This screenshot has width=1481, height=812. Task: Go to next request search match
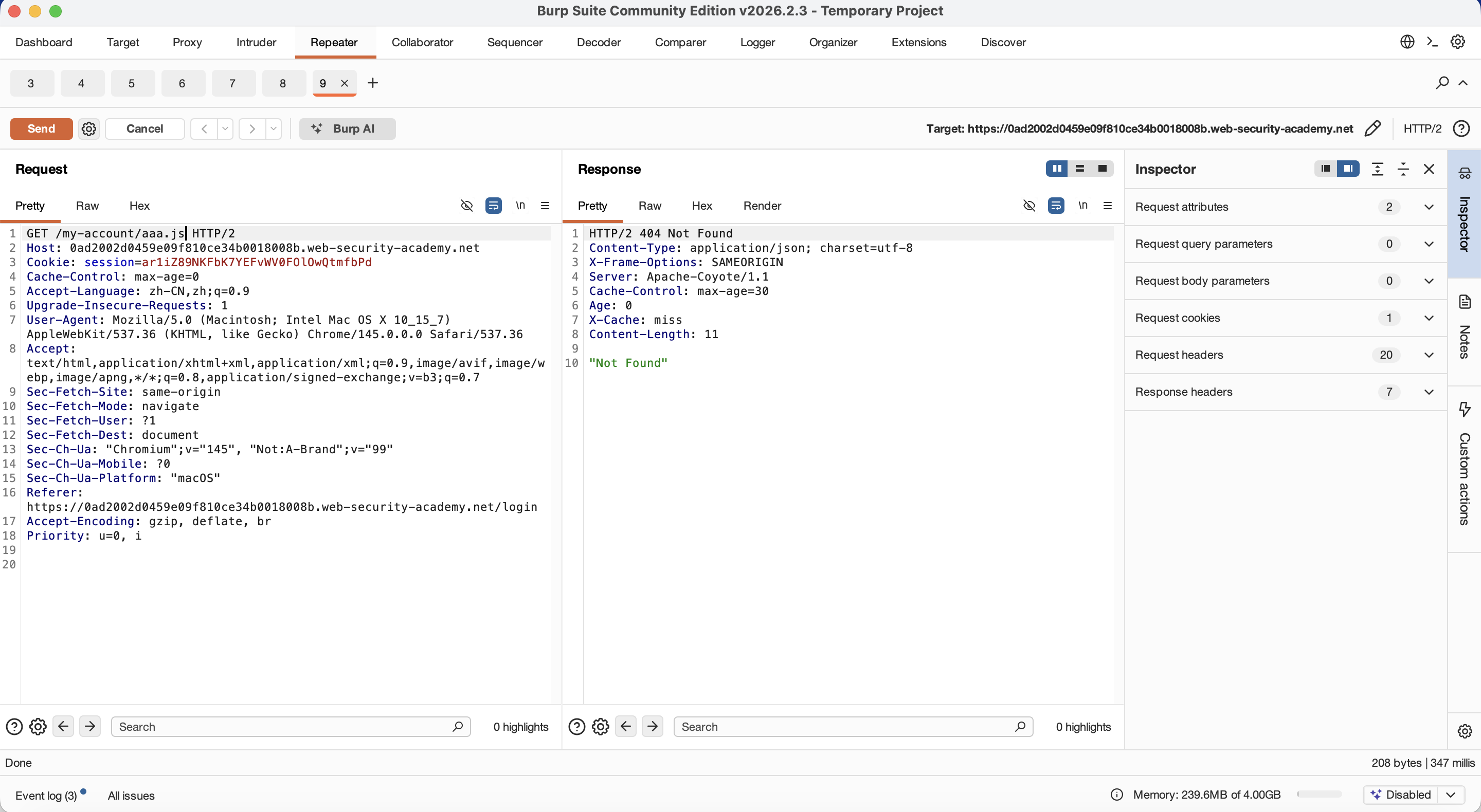pos(89,726)
